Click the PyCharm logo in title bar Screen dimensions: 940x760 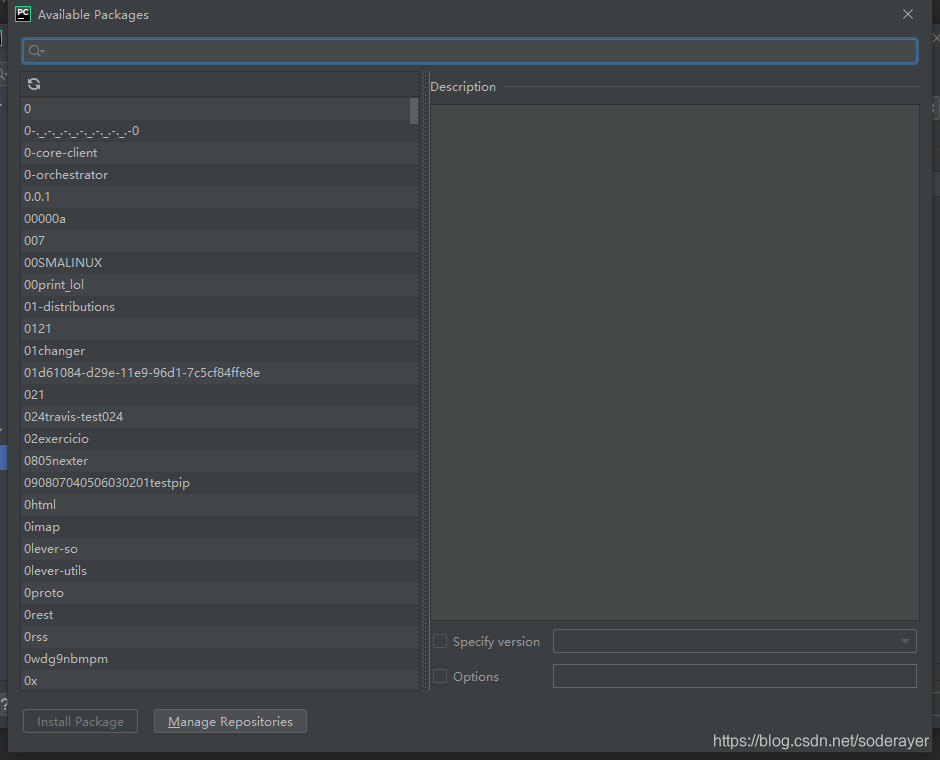coord(23,14)
